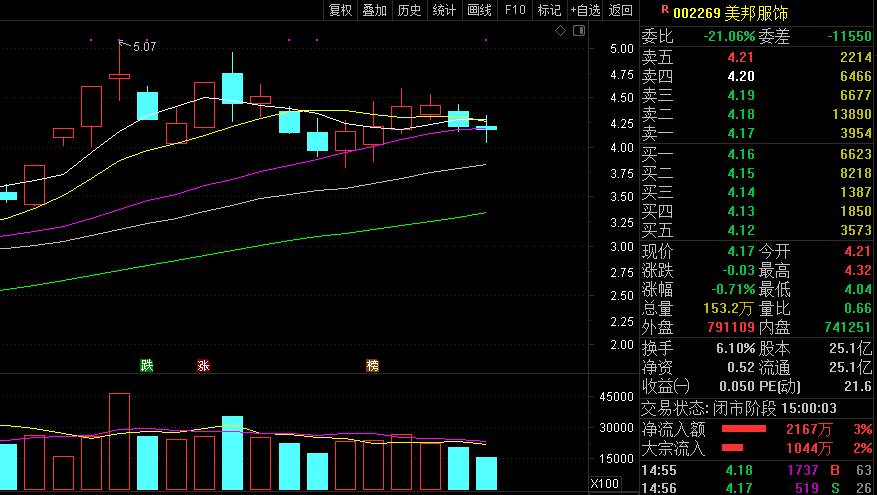877x495 pixels.
Task: Select the 画线 drawing tool
Action: pos(479,10)
